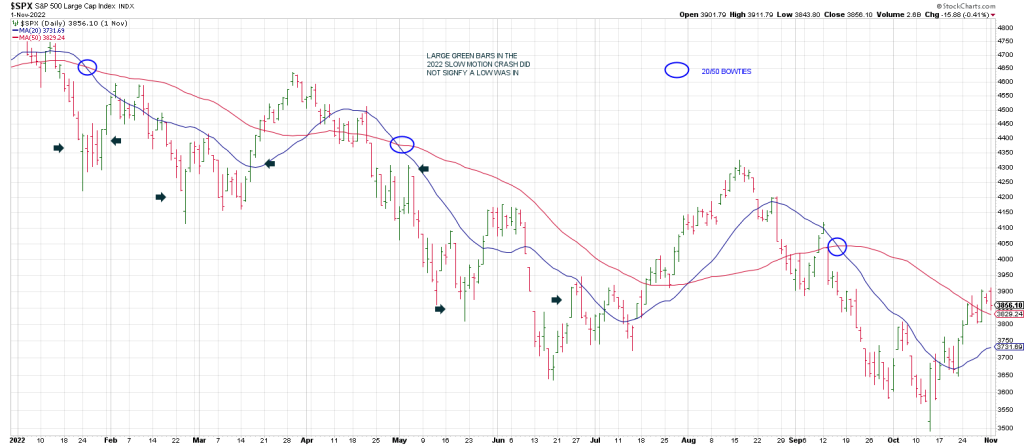The image size is (1024, 446).
Task: Click the bowtie circle at early May
Action: point(401,144)
